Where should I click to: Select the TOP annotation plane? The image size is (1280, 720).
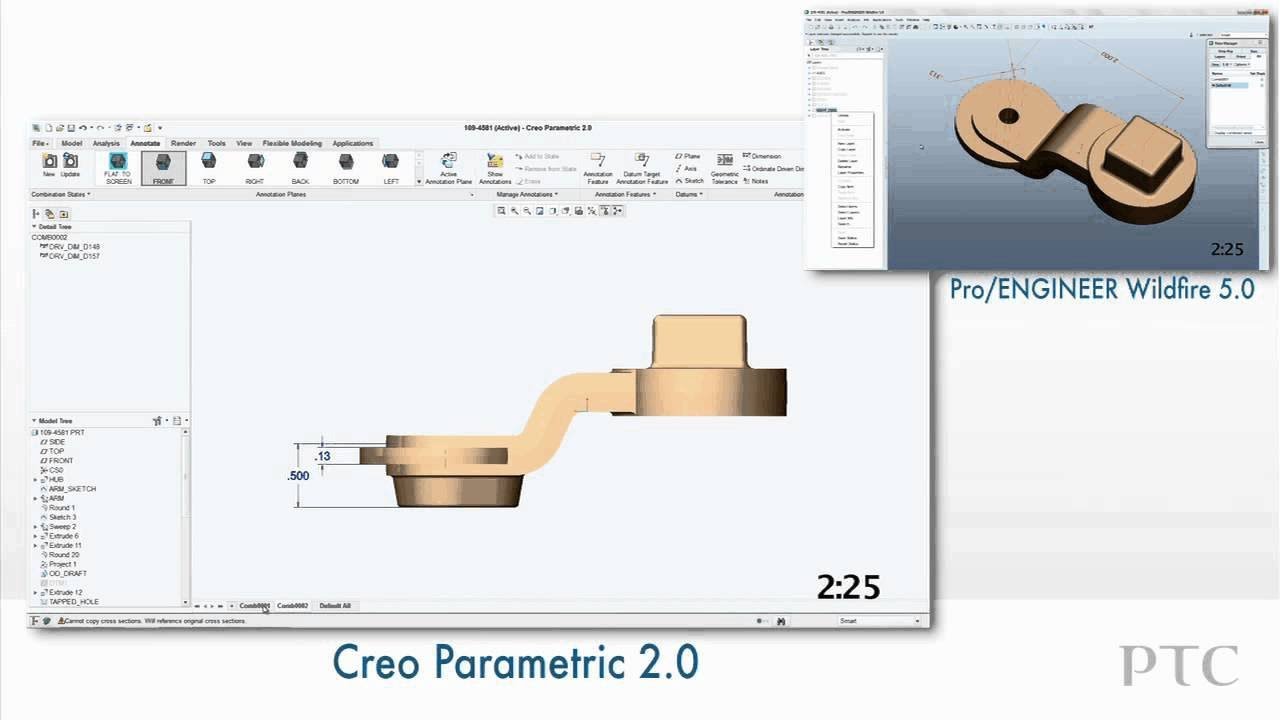pos(209,168)
